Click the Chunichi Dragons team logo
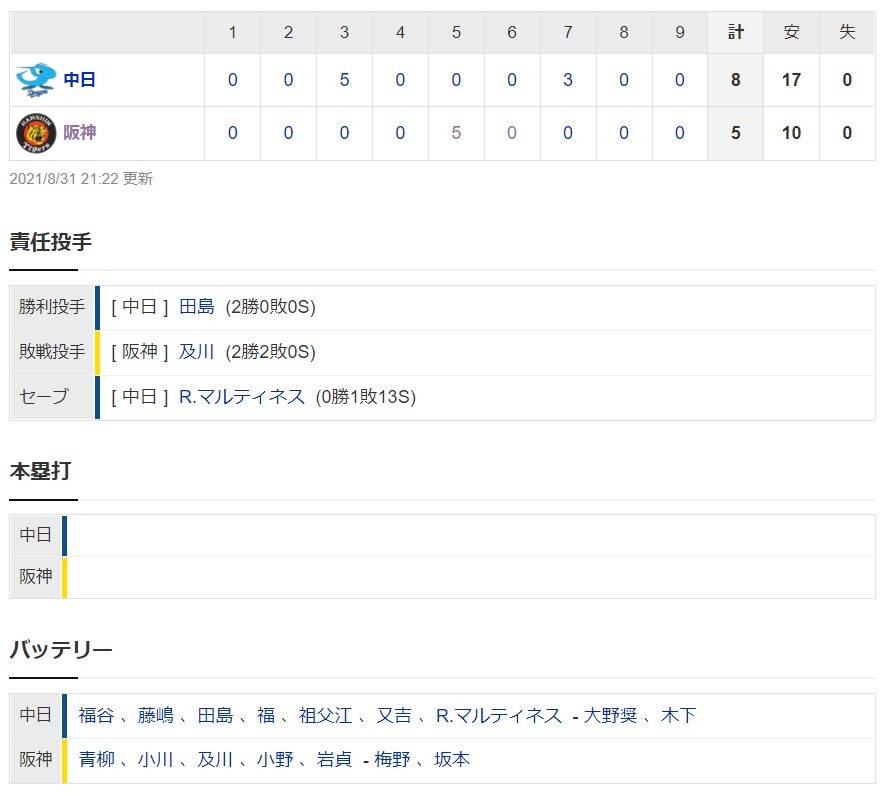 [x=35, y=80]
